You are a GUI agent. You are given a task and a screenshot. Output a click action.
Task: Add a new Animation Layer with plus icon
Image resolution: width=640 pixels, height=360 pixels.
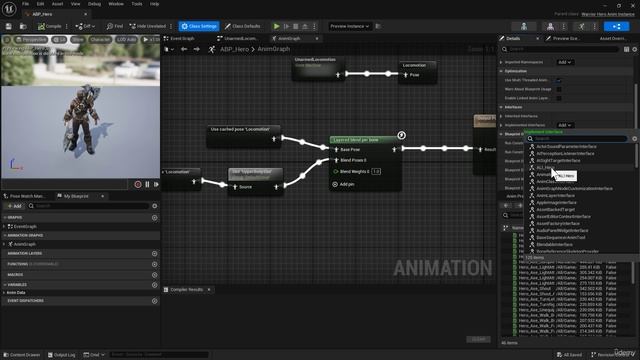click(155, 253)
